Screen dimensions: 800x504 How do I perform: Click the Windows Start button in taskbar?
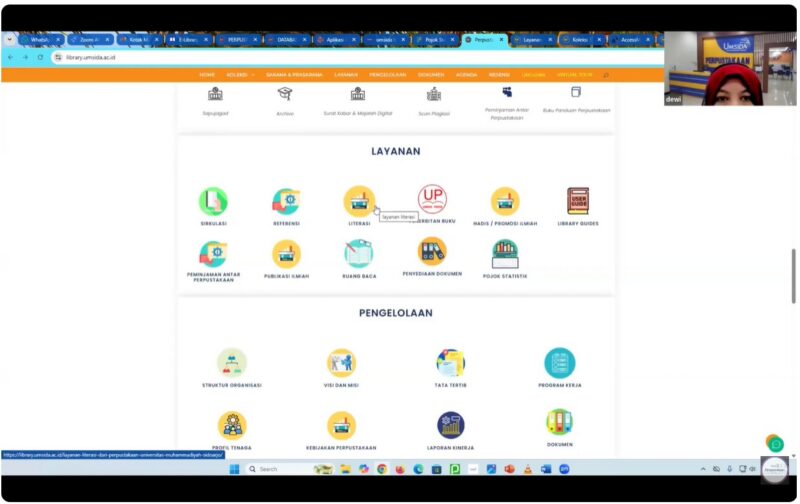tap(234, 469)
